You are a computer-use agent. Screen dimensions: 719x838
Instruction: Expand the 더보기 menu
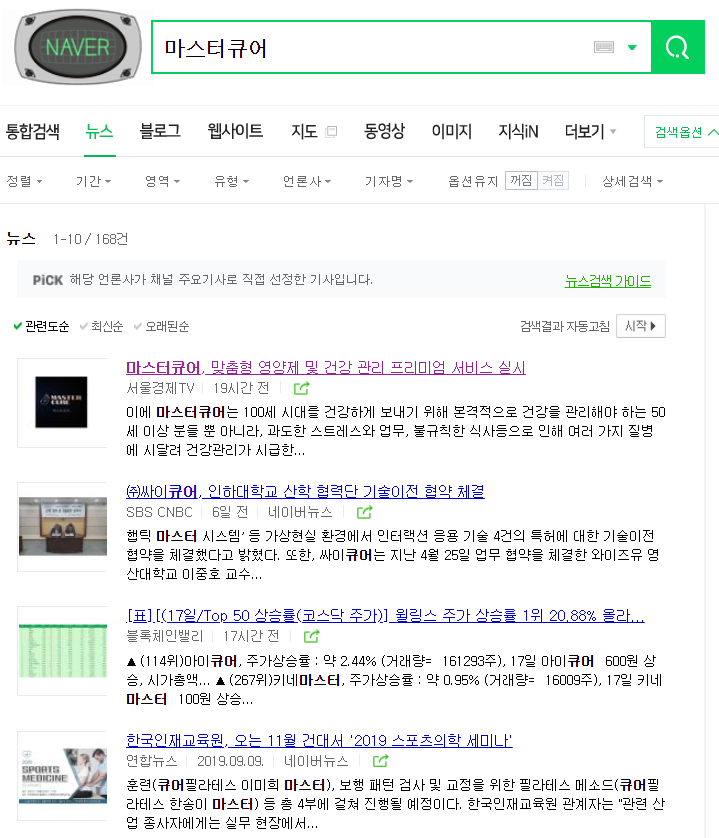coord(590,131)
